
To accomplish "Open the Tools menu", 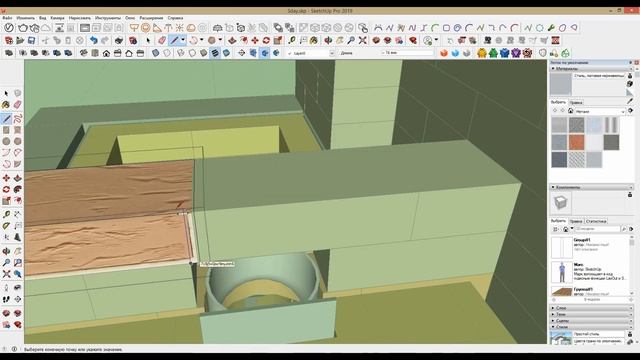I will coord(108,18).
